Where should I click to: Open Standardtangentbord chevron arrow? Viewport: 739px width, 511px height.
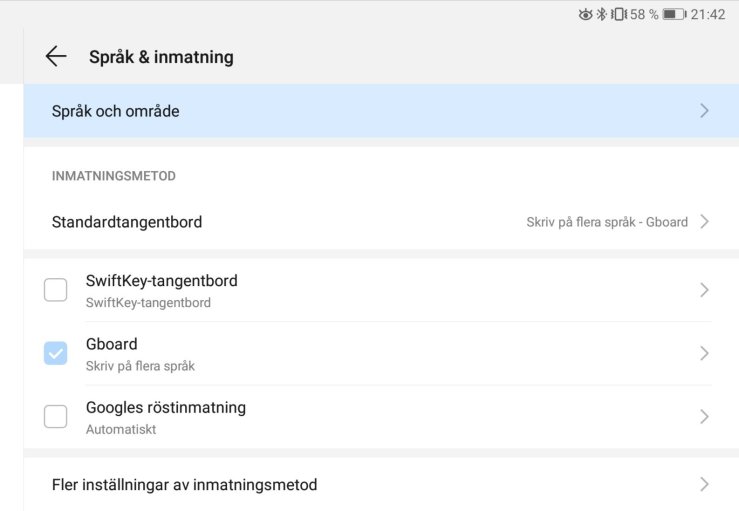tap(704, 222)
